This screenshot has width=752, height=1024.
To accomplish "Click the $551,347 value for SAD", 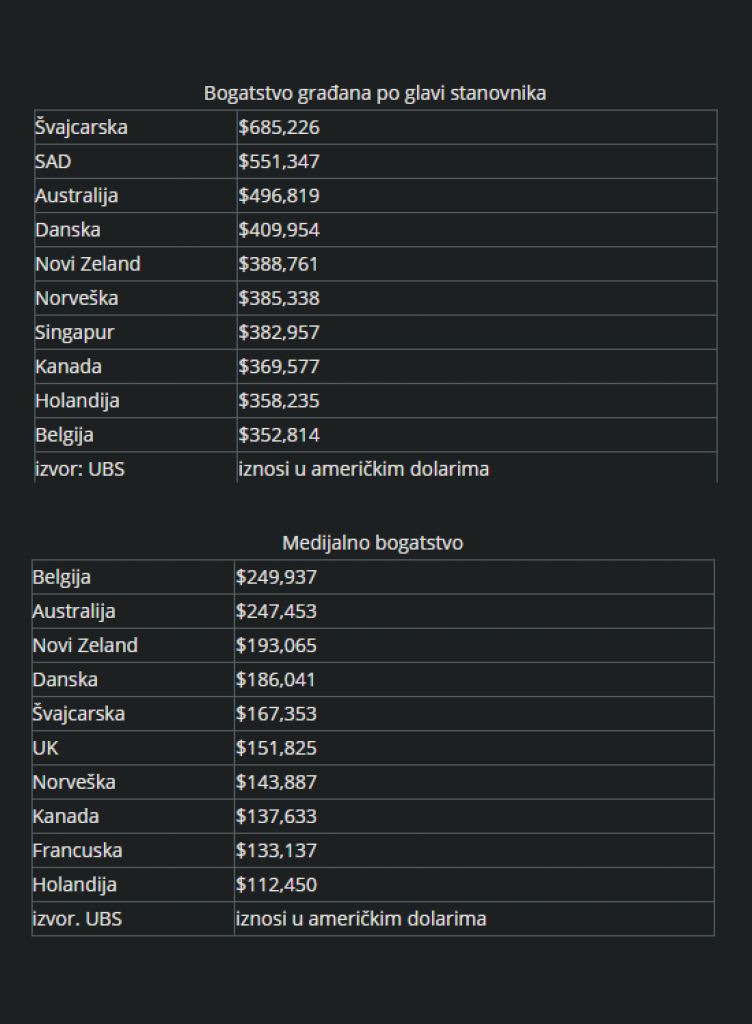I will pos(279,161).
